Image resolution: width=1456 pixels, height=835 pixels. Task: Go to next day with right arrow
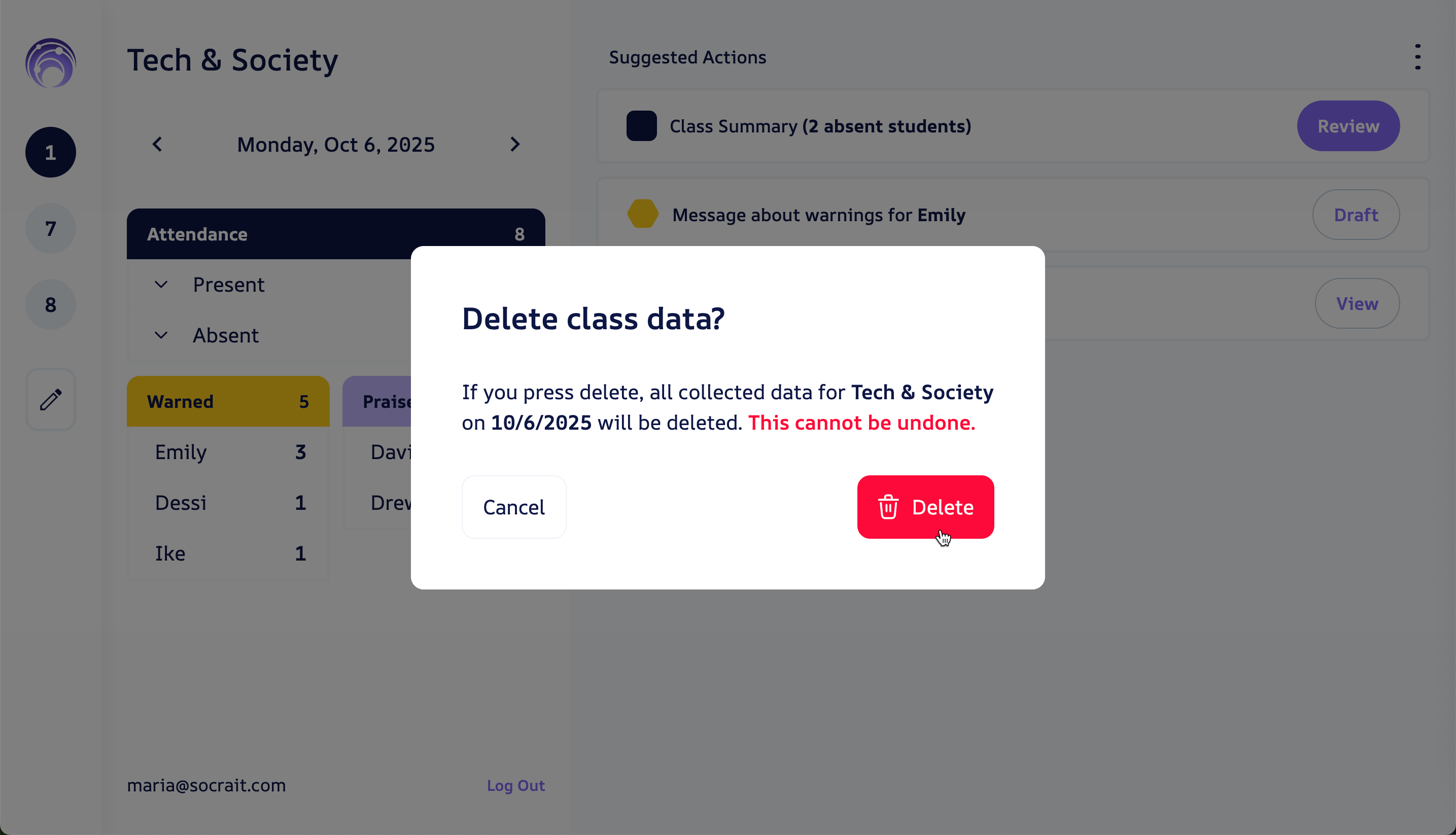pyautogui.click(x=515, y=145)
